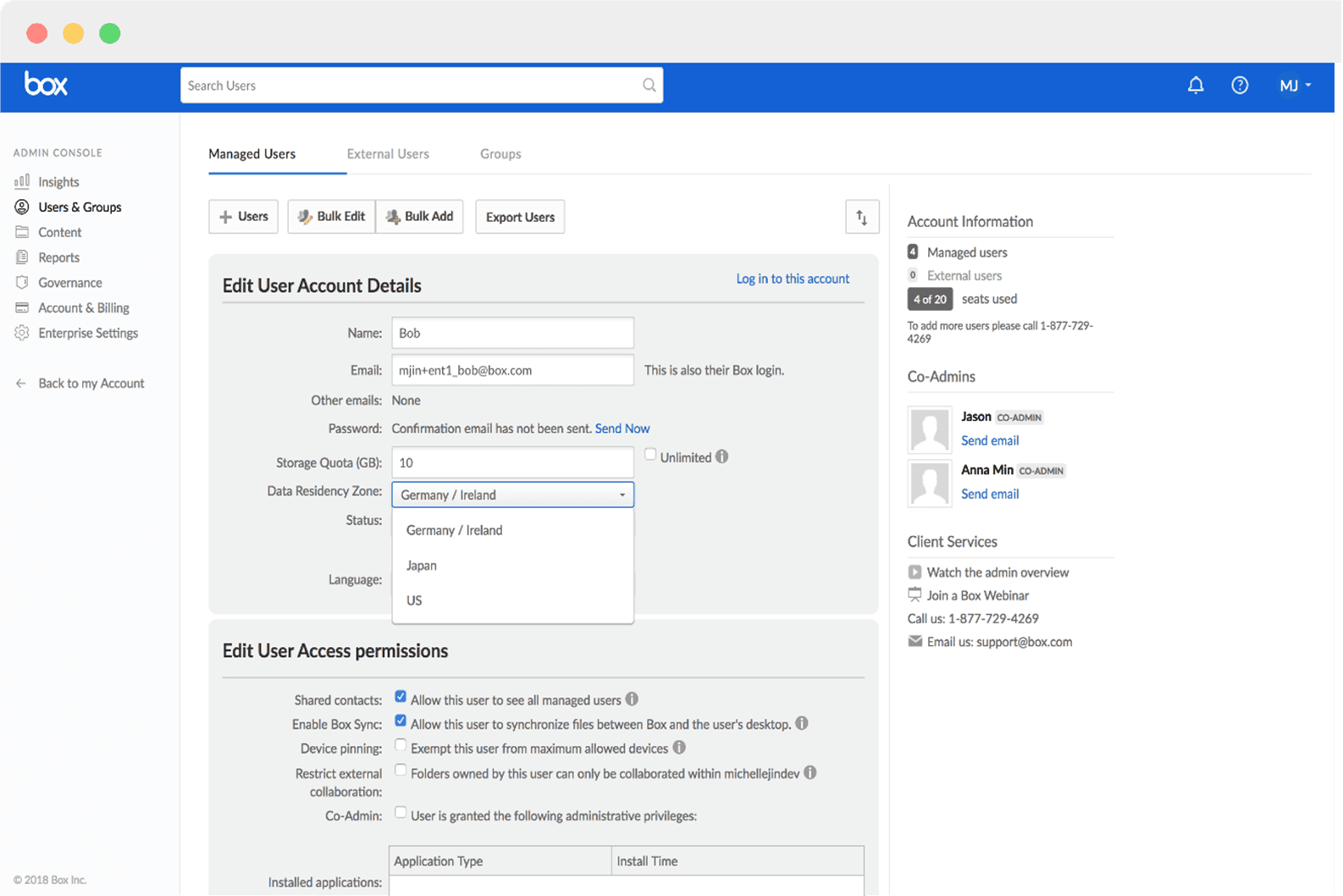This screenshot has height=896, width=1343.
Task: Check the Device pinning exemption box
Action: [401, 746]
